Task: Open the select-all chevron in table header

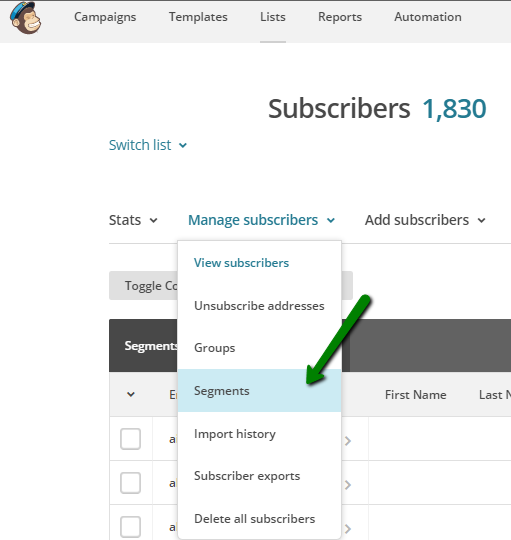Action: point(131,394)
